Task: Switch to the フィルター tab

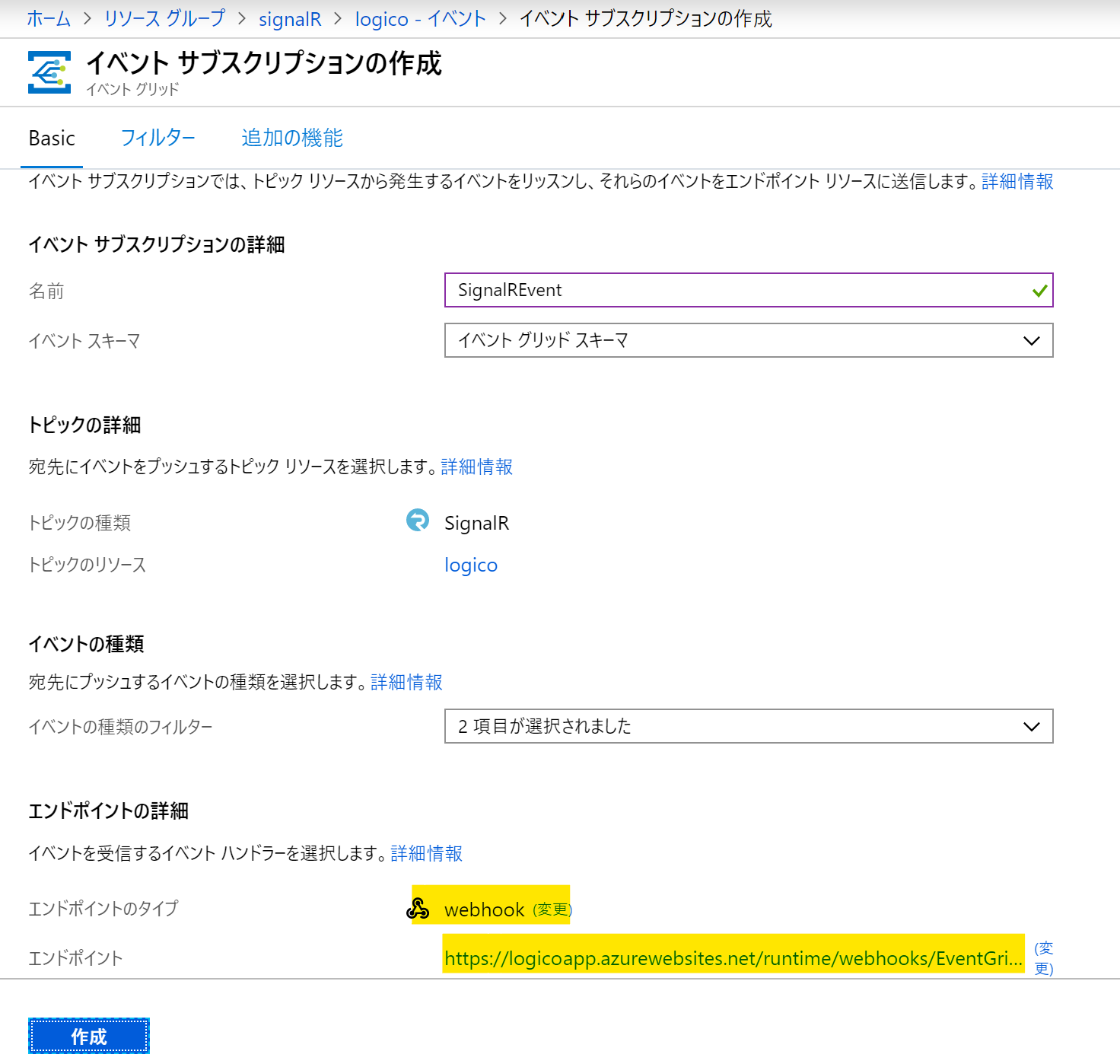Action: (157, 138)
